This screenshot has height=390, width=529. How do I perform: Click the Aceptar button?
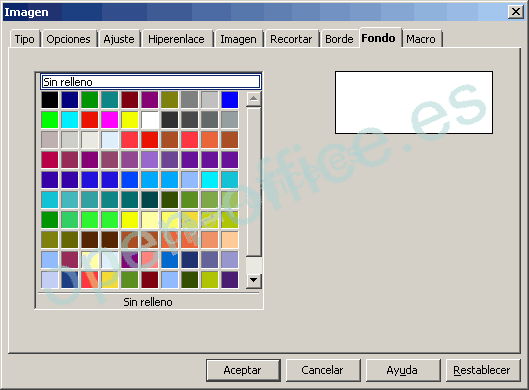tap(243, 370)
